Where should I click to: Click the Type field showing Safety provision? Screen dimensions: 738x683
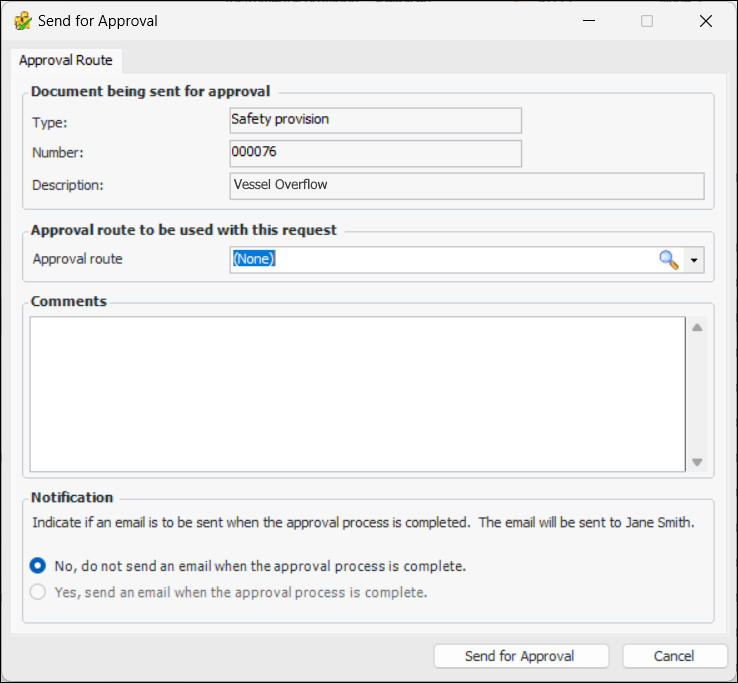click(375, 120)
